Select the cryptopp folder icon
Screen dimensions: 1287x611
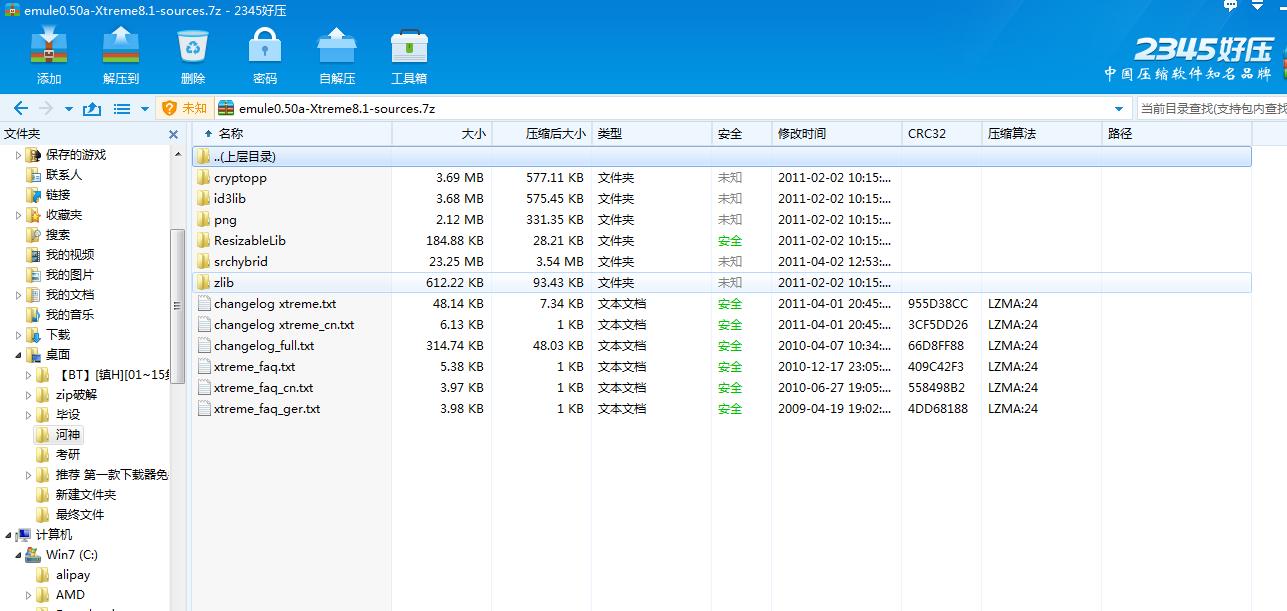pos(204,178)
